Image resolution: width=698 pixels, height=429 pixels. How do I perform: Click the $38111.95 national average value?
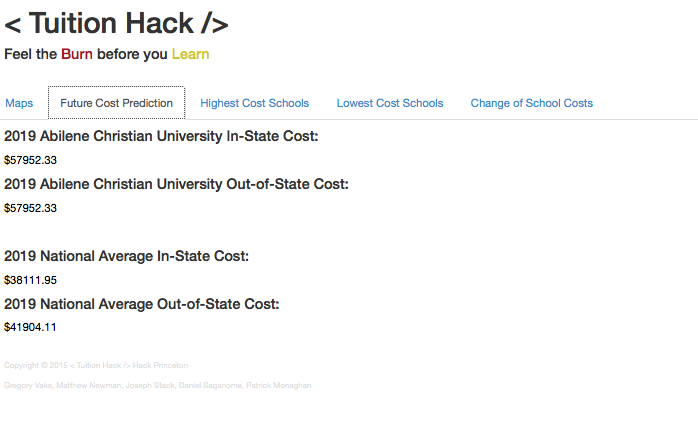coord(30,280)
